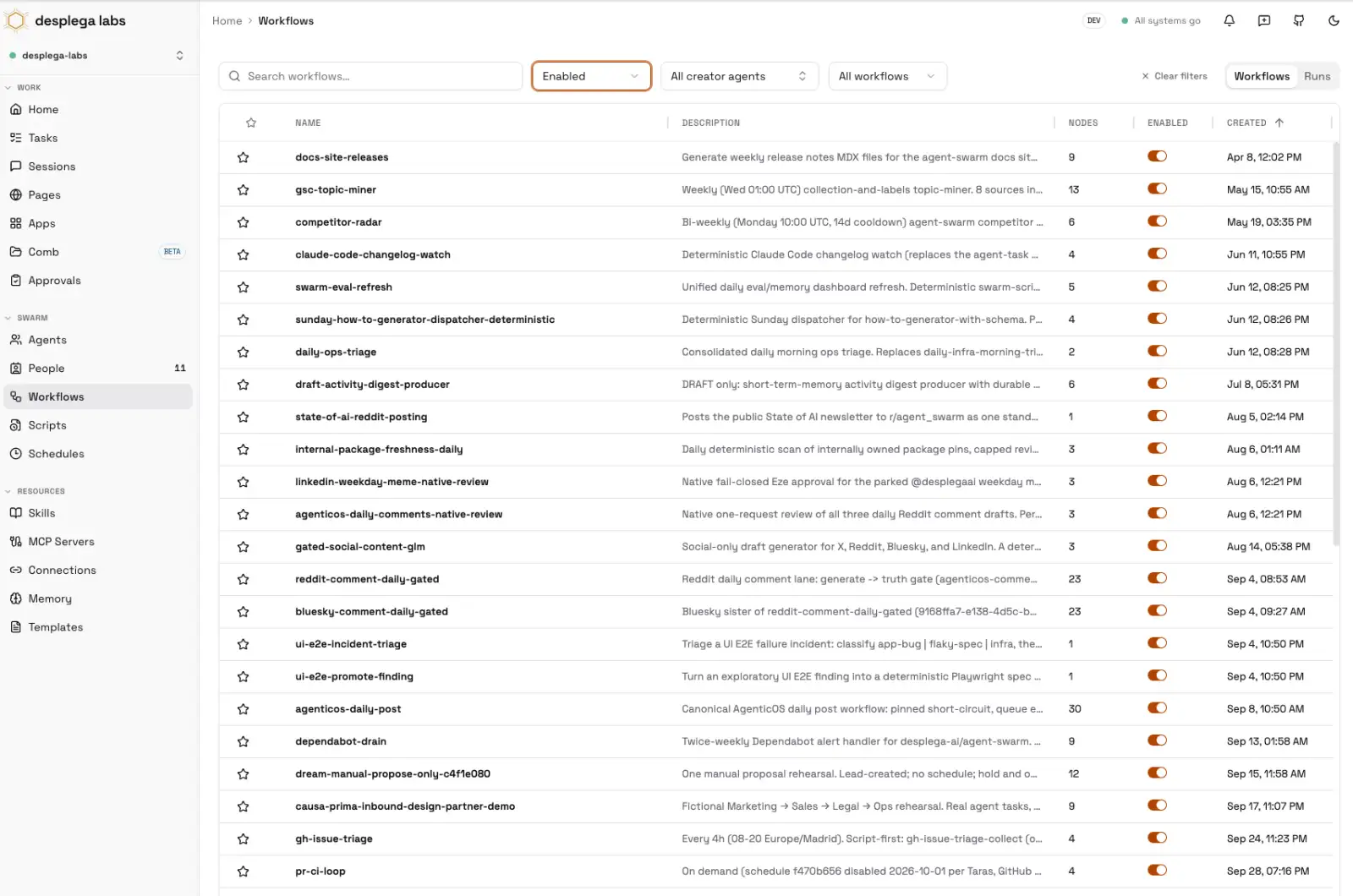1353x896 pixels.
Task: Click the table's vertical scrollbar
Action: [1336, 343]
